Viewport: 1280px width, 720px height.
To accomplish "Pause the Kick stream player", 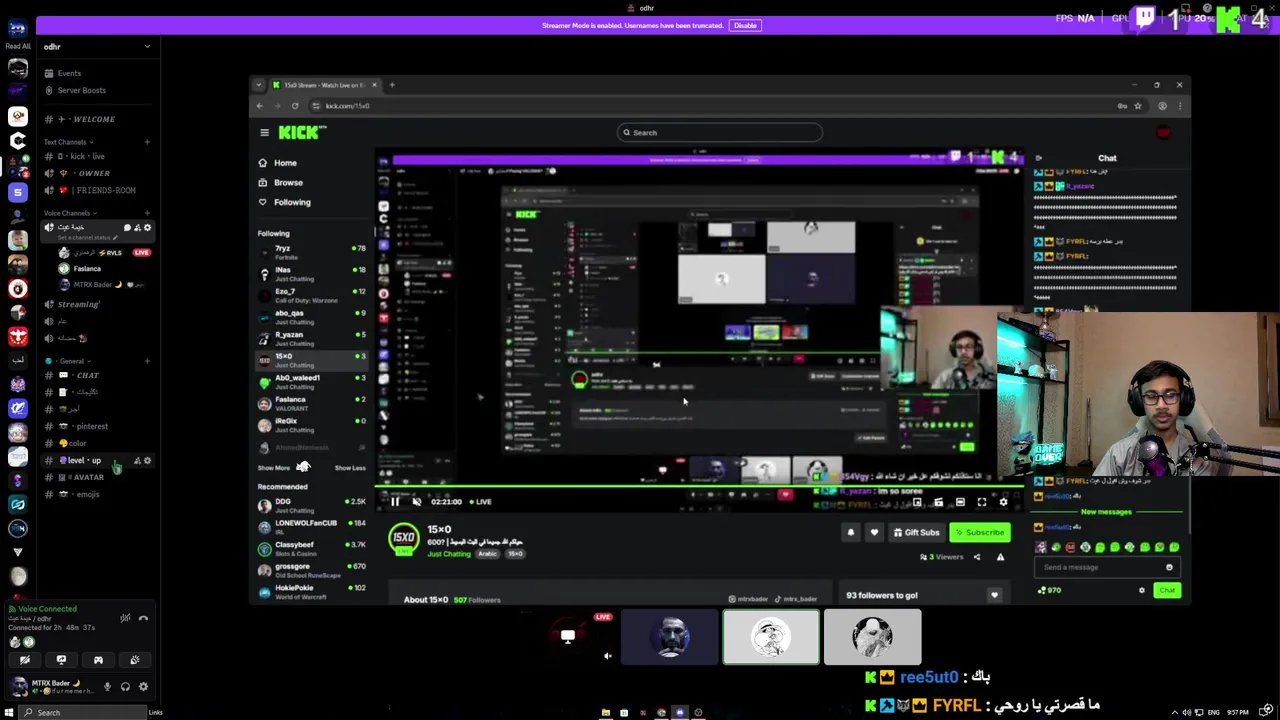I will pos(395,502).
